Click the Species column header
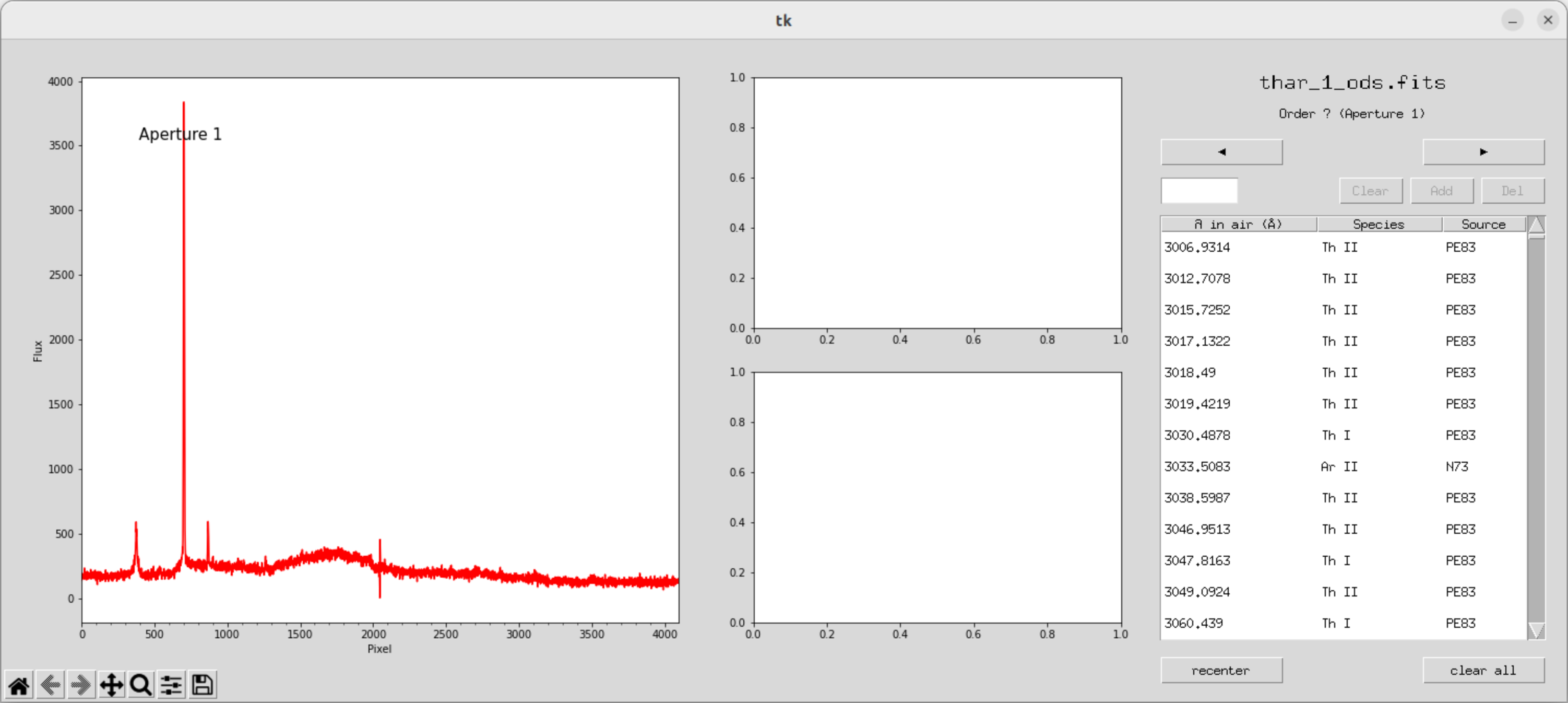 tap(1378, 224)
